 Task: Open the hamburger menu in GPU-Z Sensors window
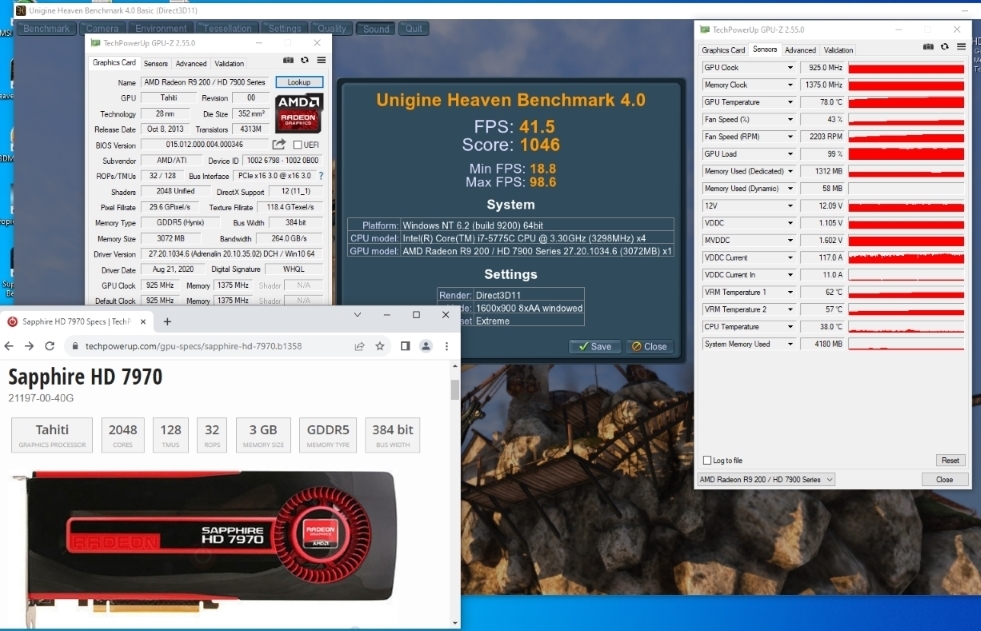coord(962,47)
